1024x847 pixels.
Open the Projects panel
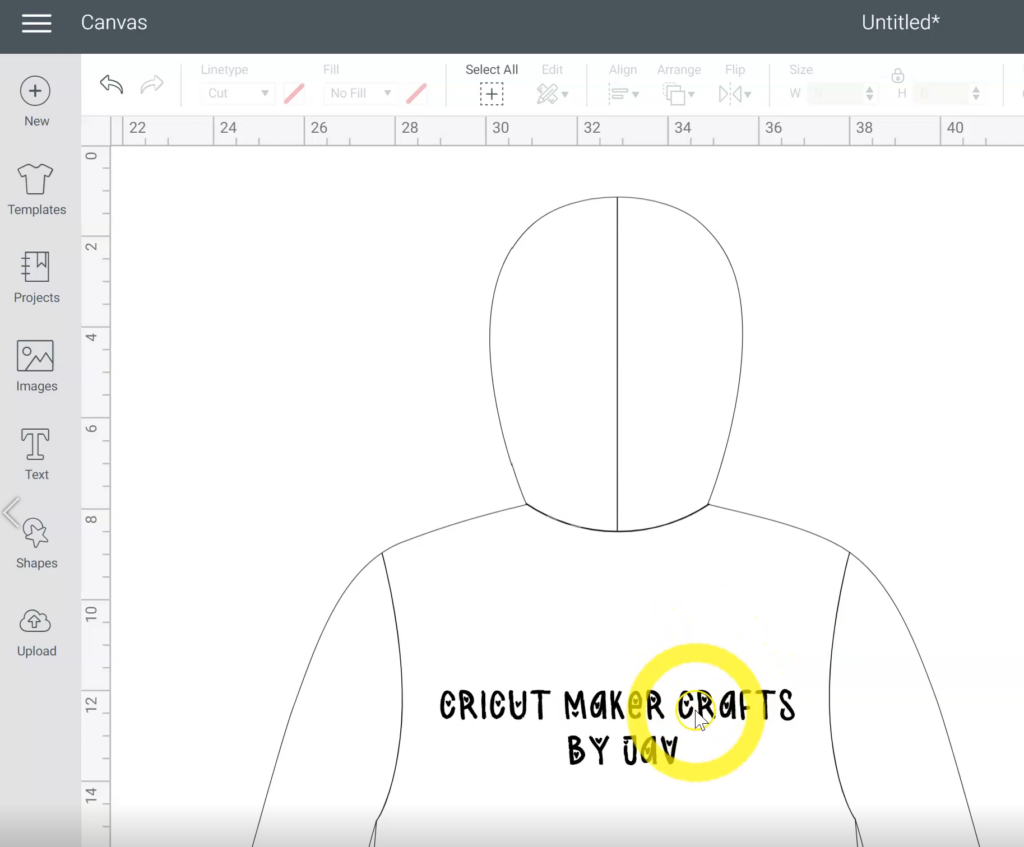pyautogui.click(x=36, y=278)
